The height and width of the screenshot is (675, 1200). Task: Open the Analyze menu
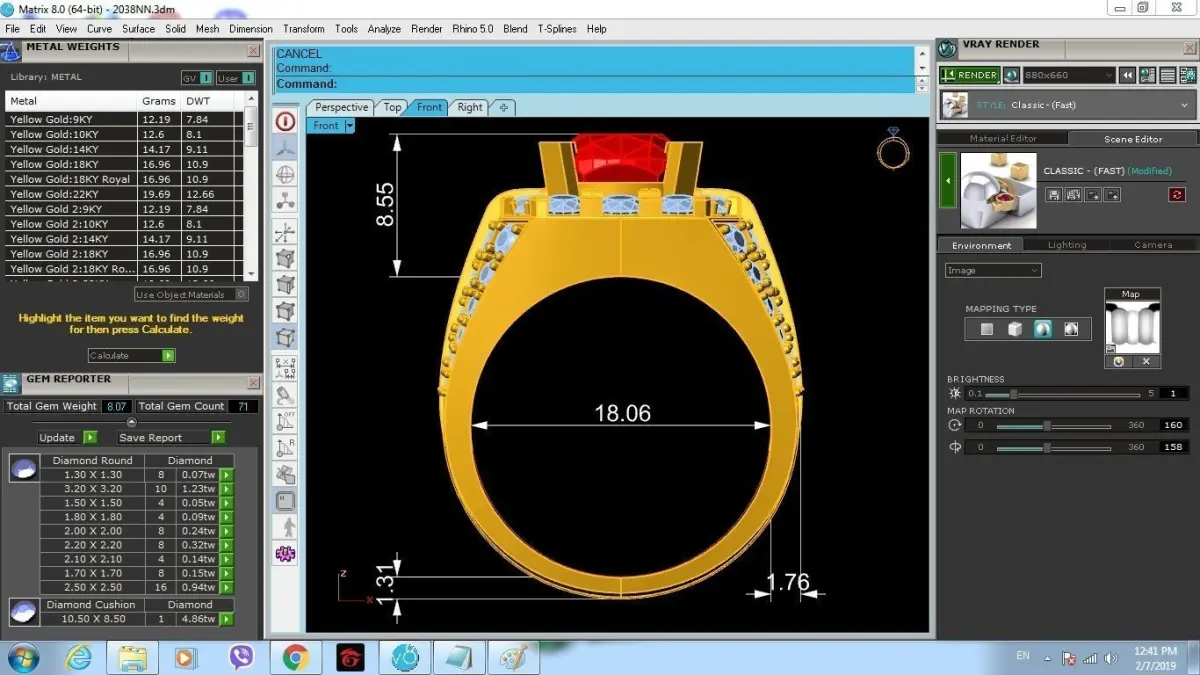(x=384, y=29)
